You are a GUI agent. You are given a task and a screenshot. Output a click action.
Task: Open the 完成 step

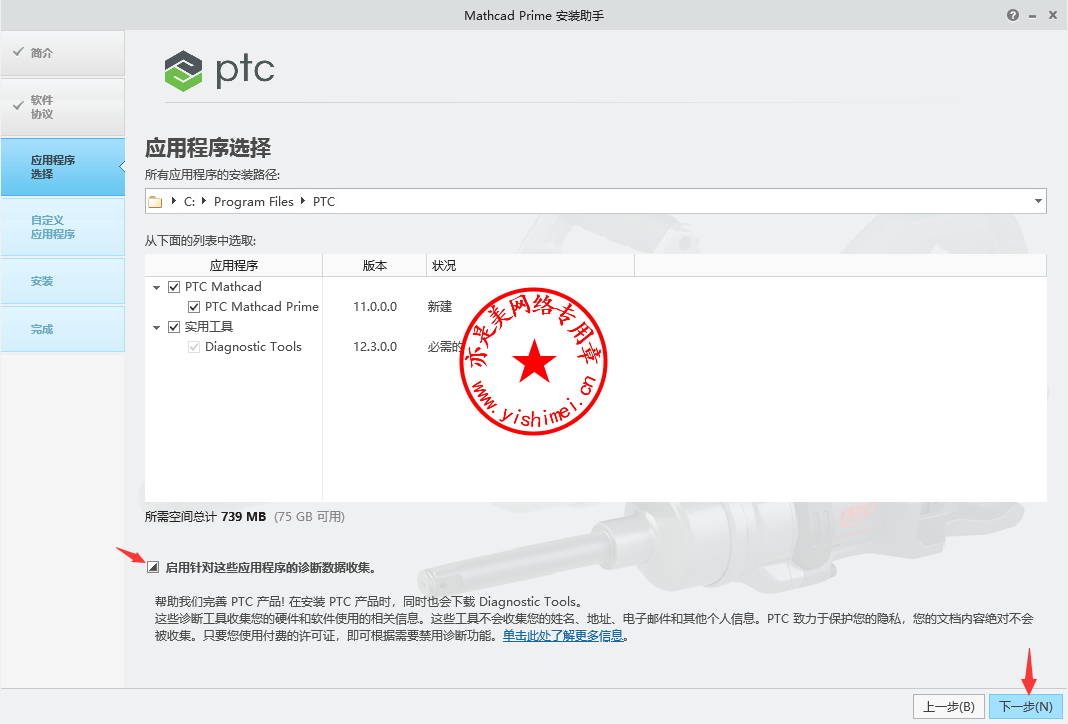click(x=63, y=329)
